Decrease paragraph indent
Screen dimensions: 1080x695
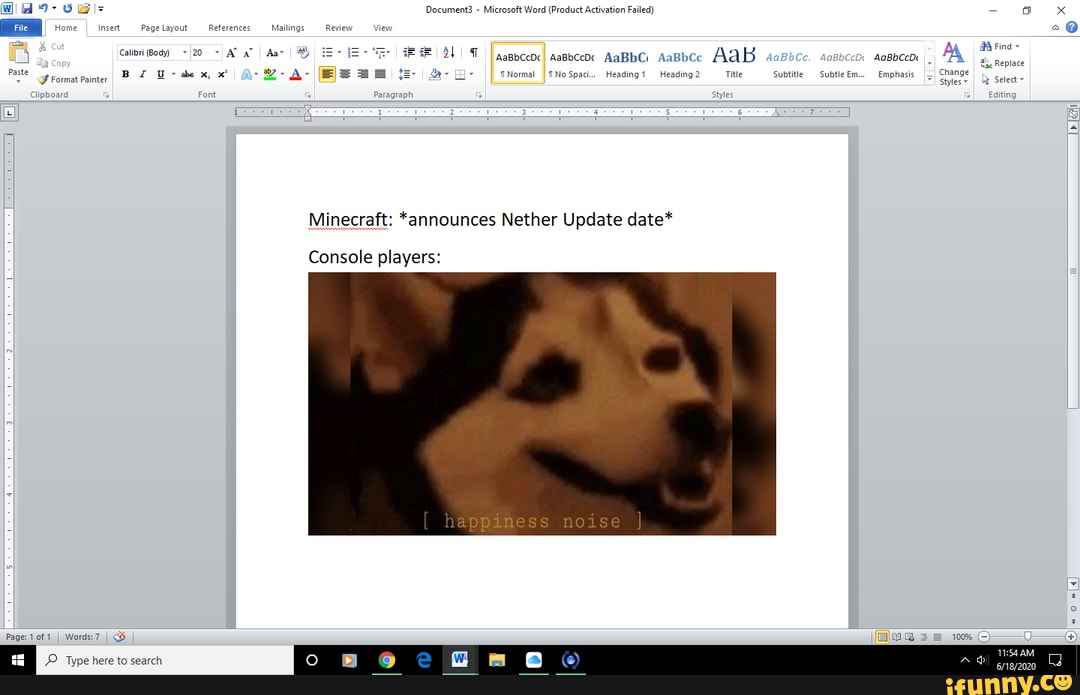[409, 52]
